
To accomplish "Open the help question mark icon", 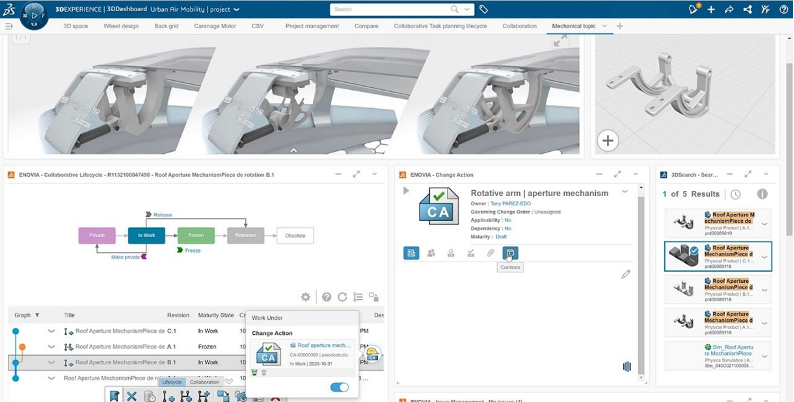I will coord(326,297).
